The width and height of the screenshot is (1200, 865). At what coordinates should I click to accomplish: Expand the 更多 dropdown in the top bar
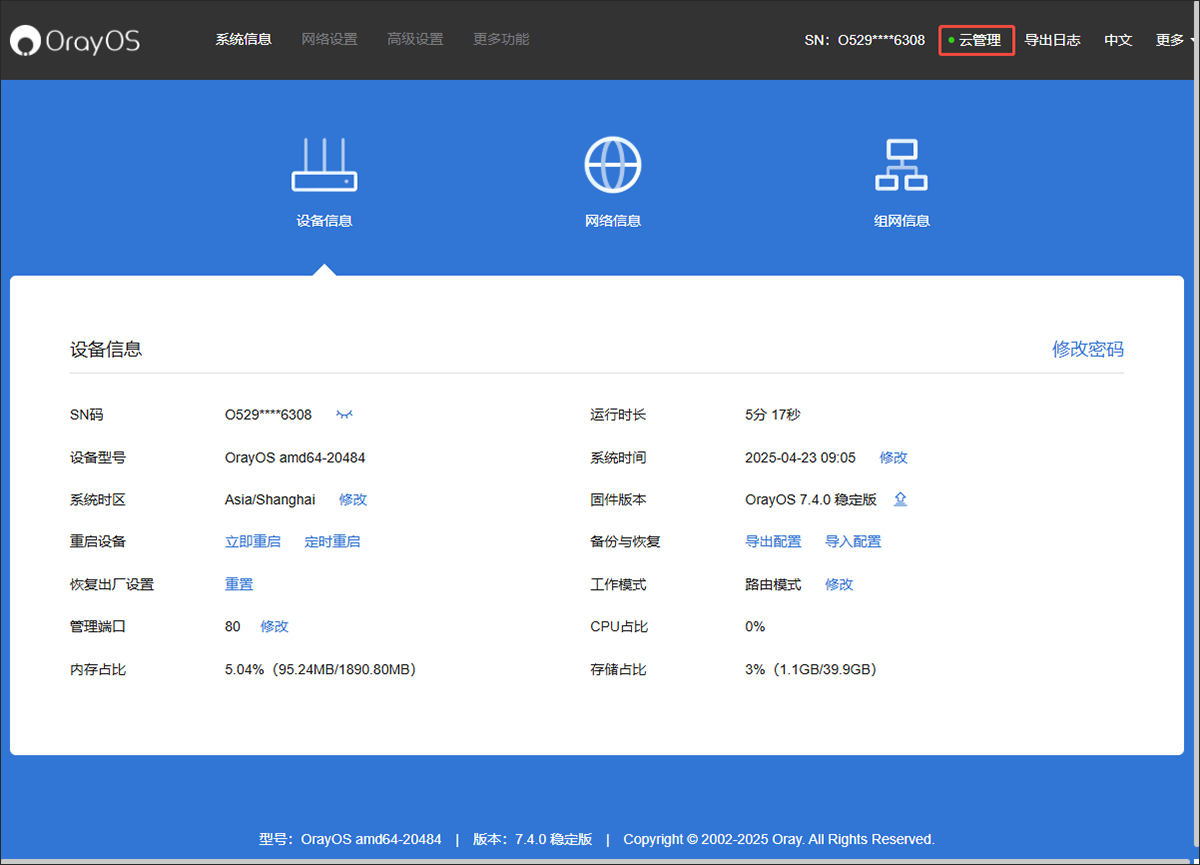point(1176,40)
